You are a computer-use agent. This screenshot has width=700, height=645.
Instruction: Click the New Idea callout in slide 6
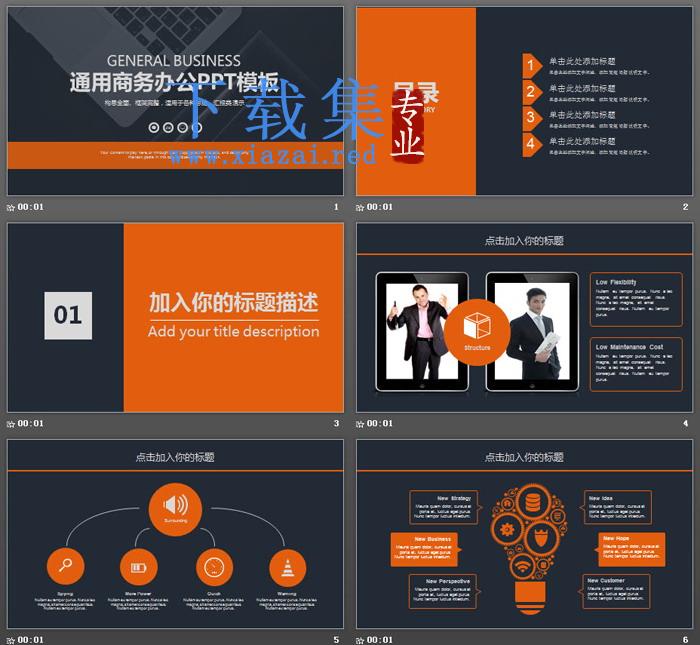click(617, 508)
